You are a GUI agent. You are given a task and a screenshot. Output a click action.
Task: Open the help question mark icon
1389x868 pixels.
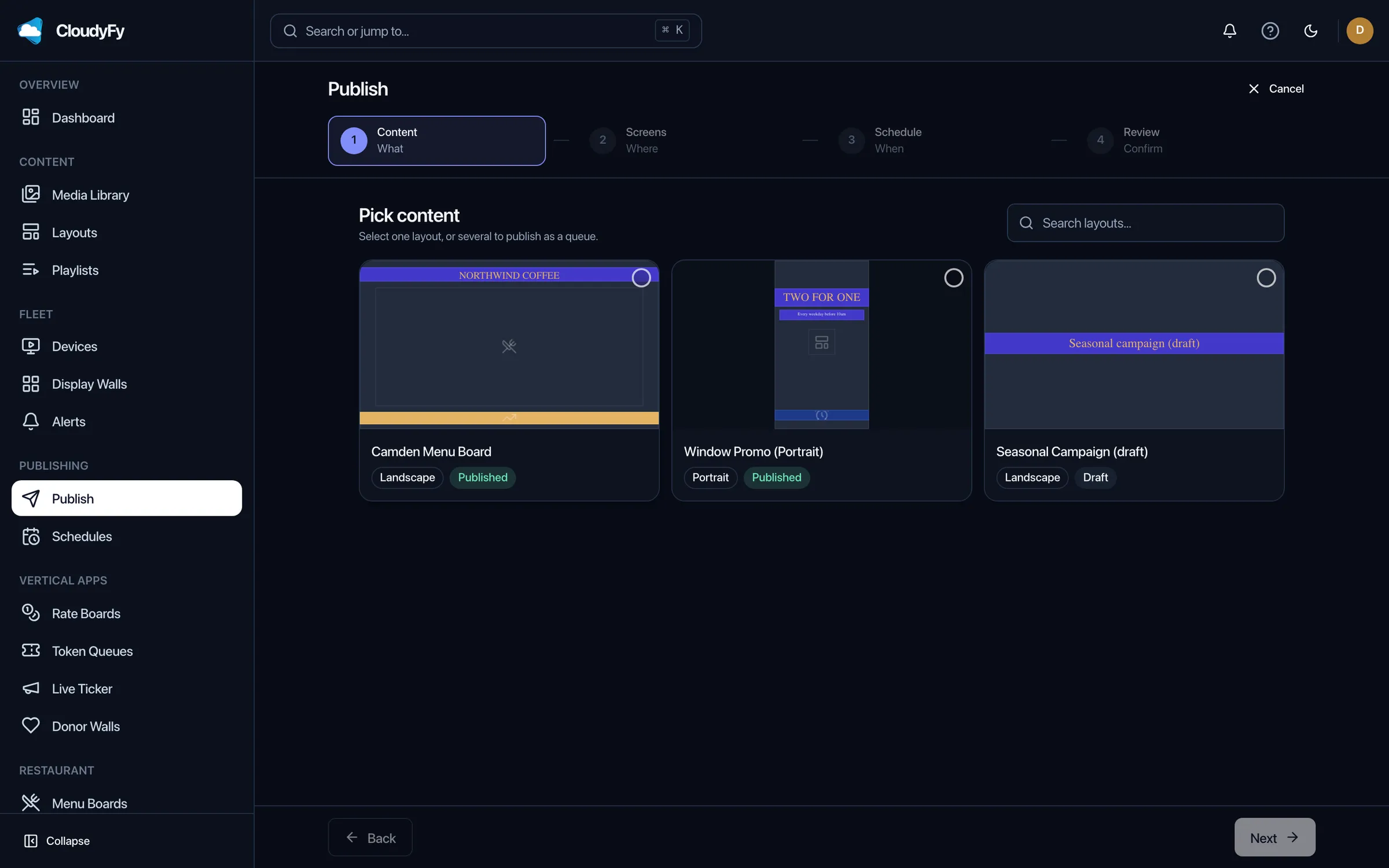pos(1270,31)
